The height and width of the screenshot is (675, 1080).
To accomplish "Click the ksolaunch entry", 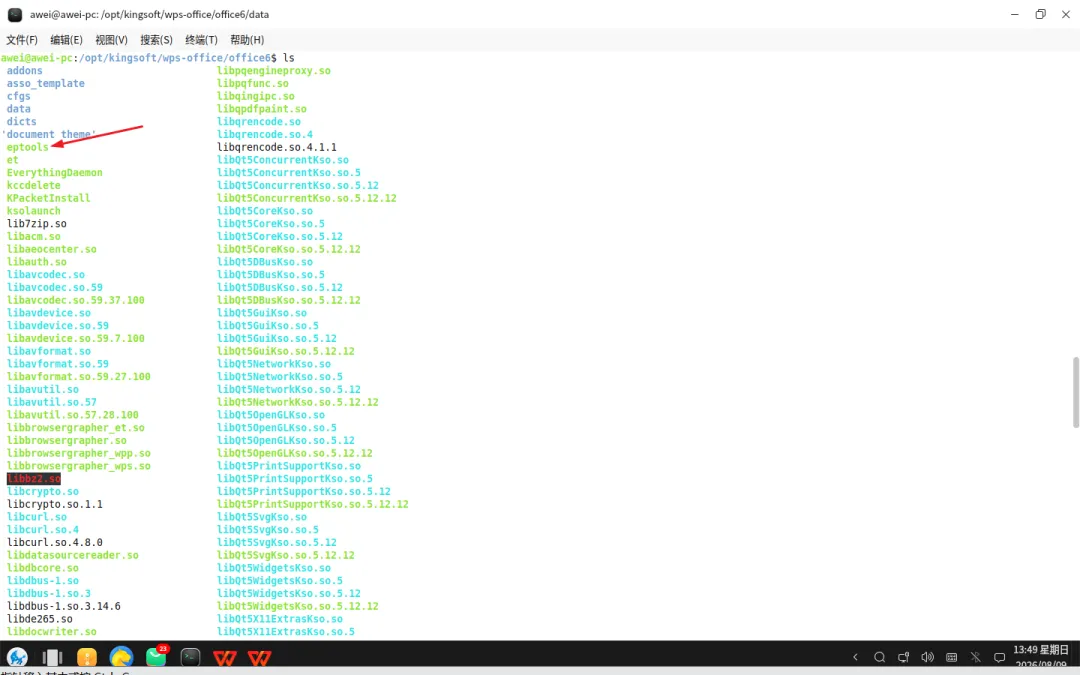I will pyautogui.click(x=34, y=211).
